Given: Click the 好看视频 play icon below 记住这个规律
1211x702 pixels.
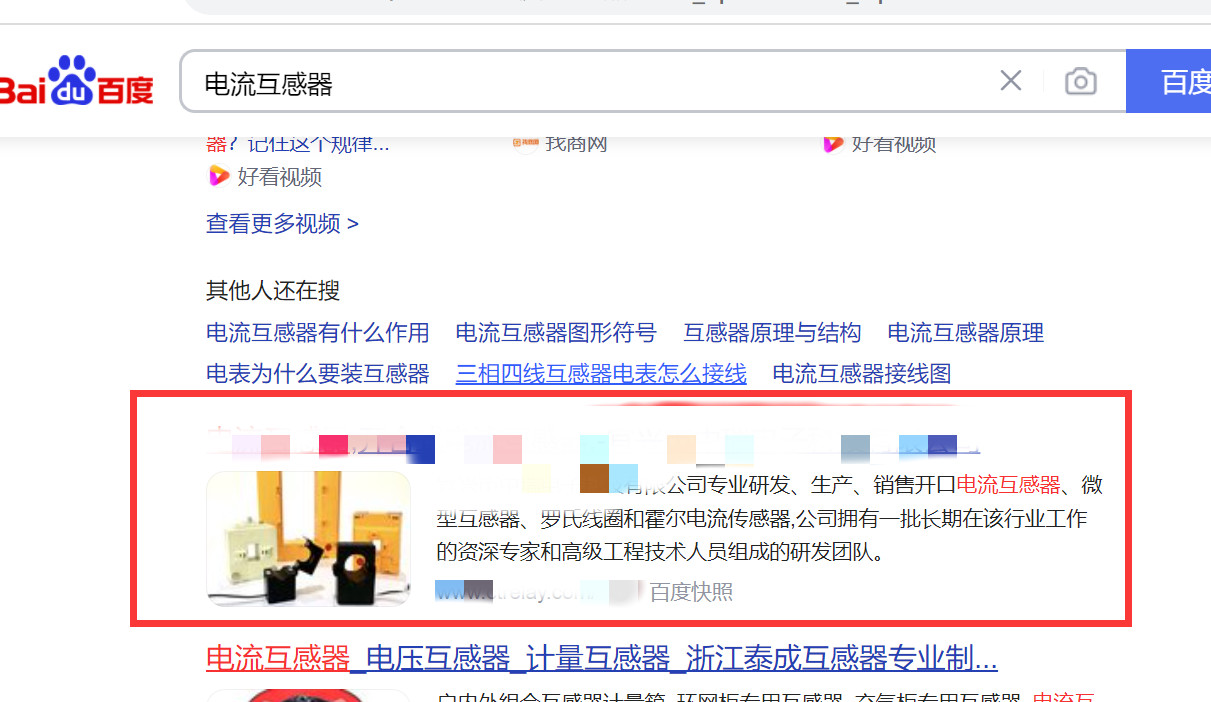Looking at the screenshot, I should tap(218, 177).
